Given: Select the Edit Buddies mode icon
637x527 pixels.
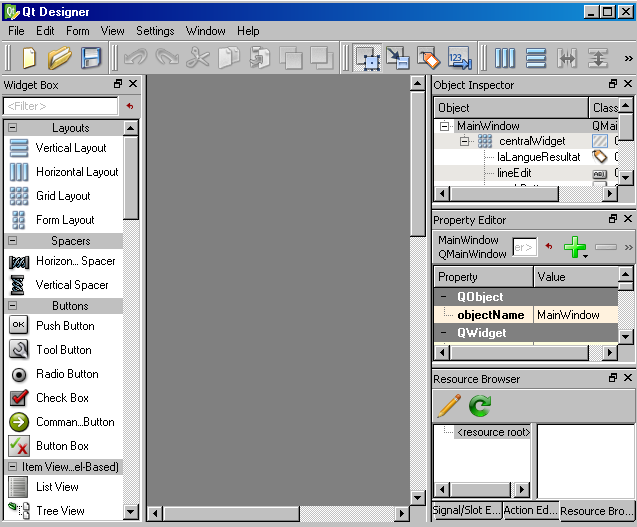Looking at the screenshot, I should [x=429, y=58].
